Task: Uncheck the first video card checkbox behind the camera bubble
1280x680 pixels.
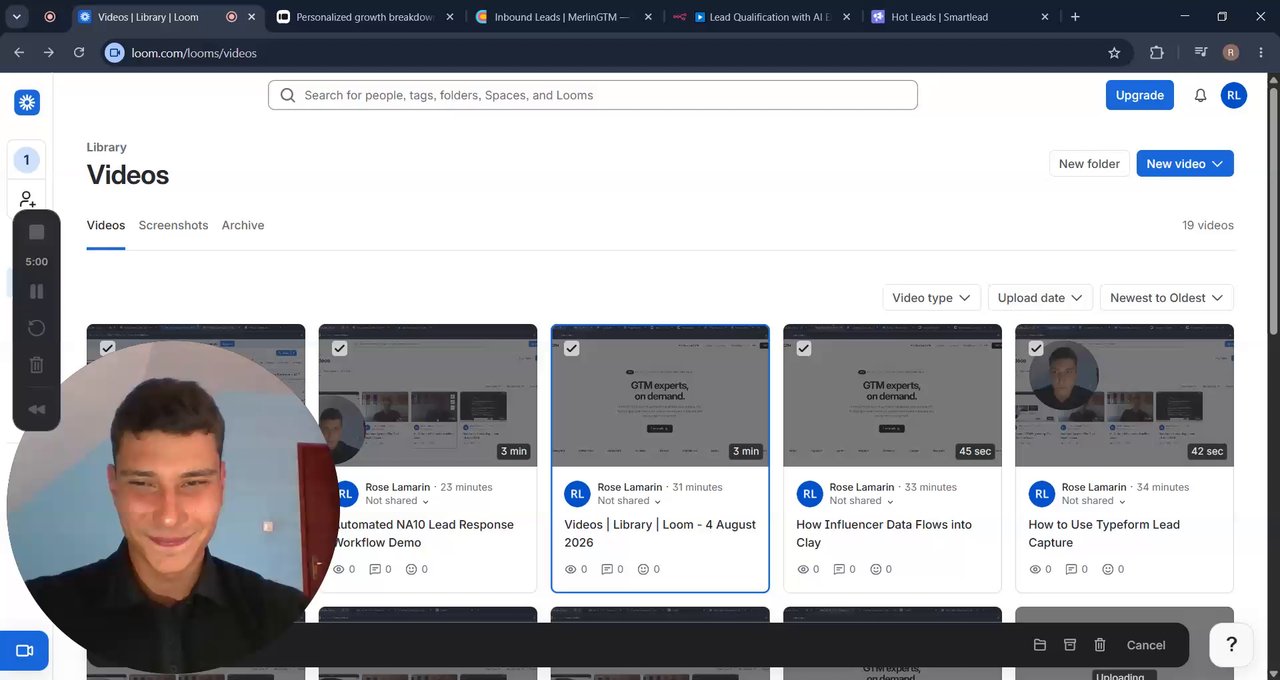Action: (108, 348)
